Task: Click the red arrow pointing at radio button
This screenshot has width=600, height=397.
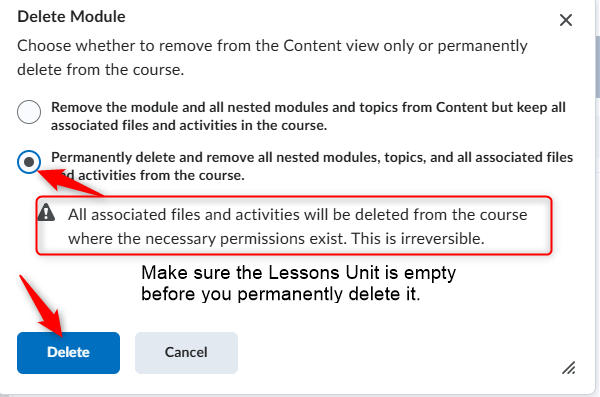Action: tap(71, 182)
